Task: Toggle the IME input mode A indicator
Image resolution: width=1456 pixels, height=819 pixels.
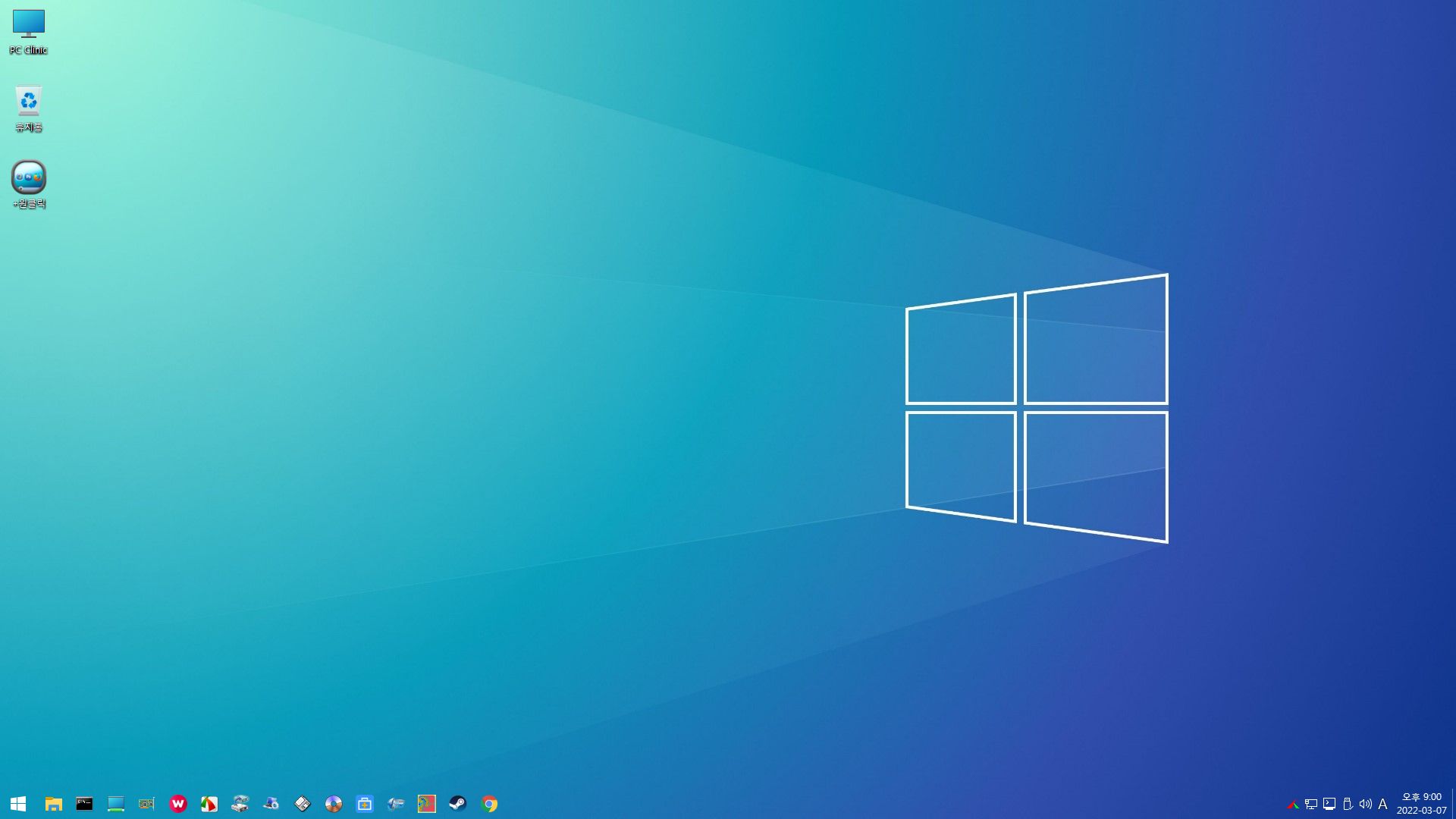Action: pyautogui.click(x=1382, y=805)
